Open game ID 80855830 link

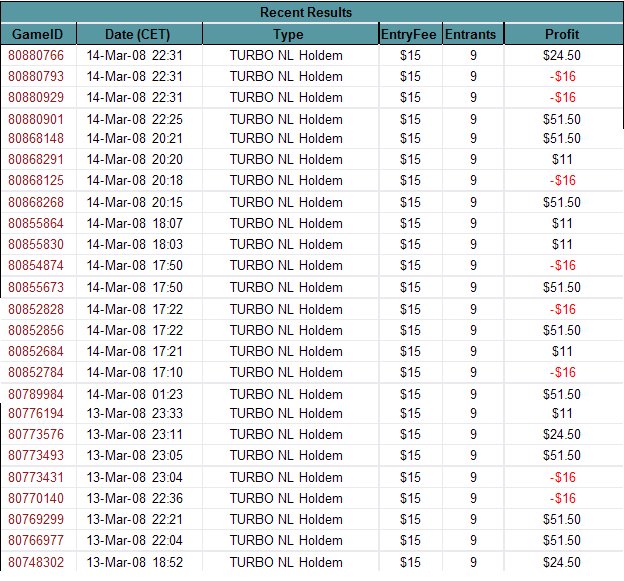36,244
